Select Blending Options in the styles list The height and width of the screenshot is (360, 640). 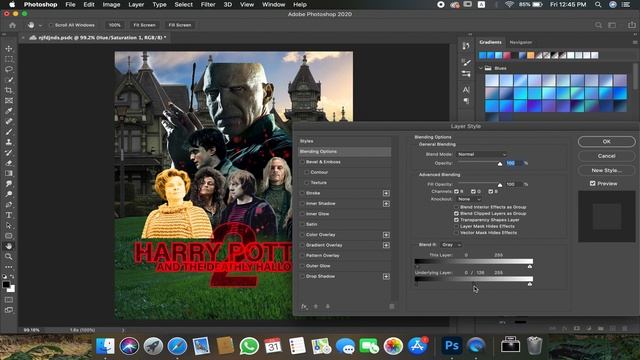point(344,151)
